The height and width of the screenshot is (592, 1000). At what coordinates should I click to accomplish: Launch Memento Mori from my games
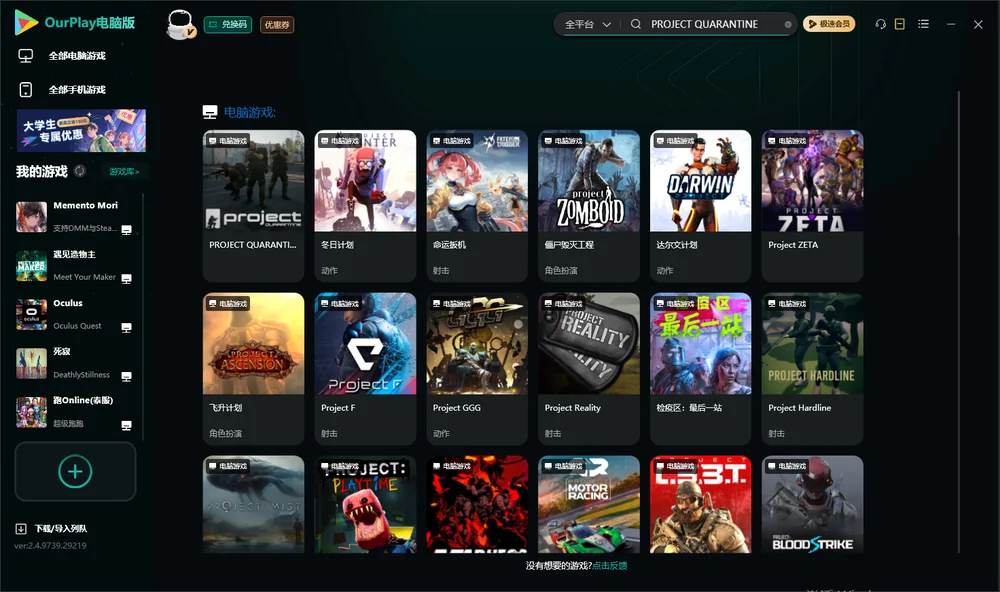(73, 217)
